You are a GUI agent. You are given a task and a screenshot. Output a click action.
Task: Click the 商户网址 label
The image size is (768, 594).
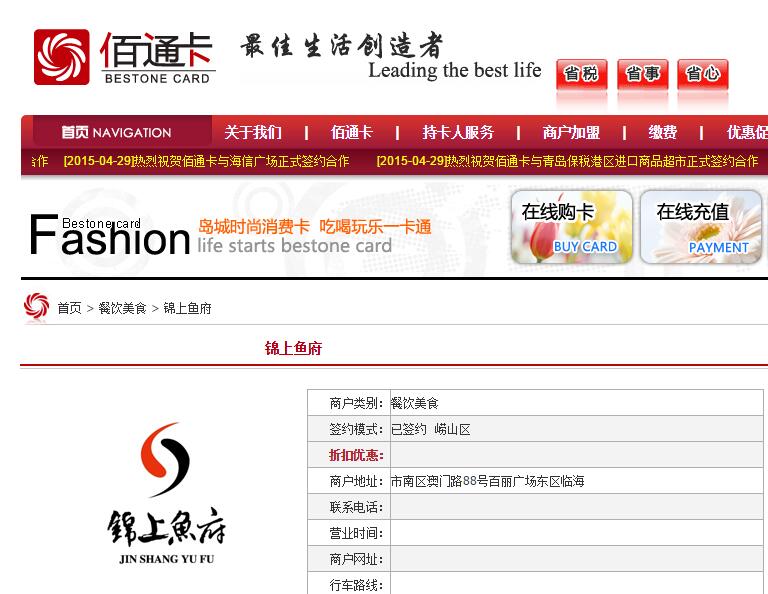click(x=356, y=559)
